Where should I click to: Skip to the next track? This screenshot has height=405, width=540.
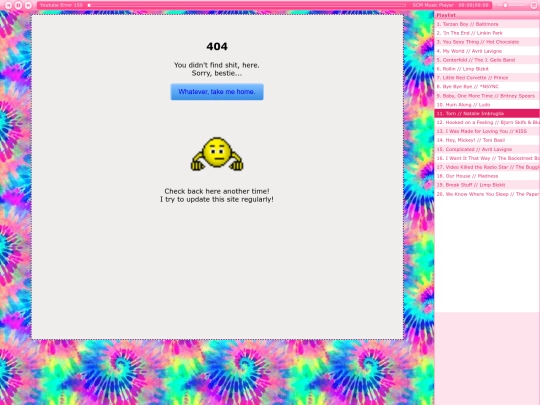click(28, 5)
